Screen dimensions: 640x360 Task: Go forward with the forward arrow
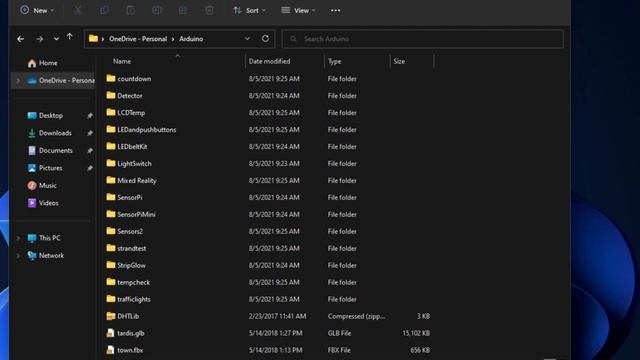coord(40,39)
